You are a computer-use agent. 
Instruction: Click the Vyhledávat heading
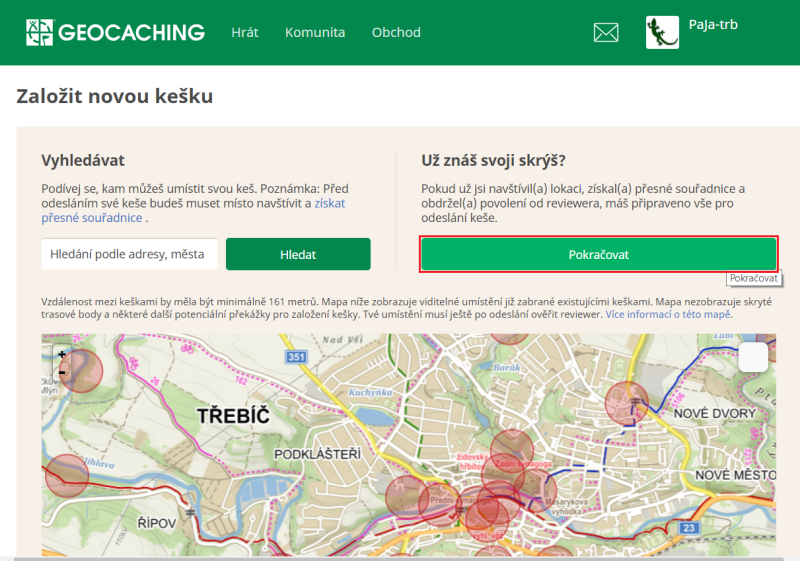point(83,161)
